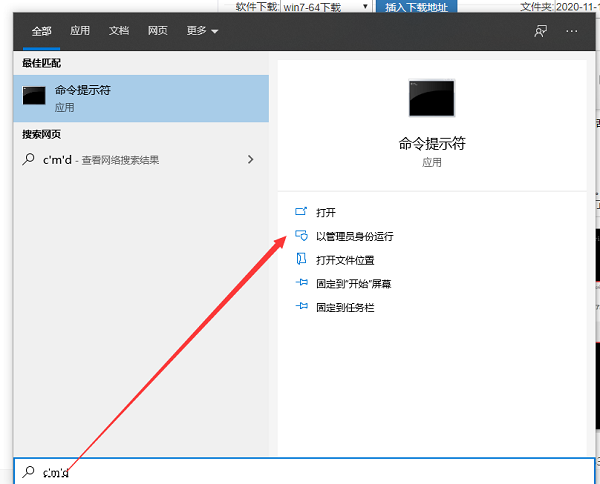Click the 打开 open icon in the right panel
Image resolution: width=600 pixels, height=484 pixels.
(x=301, y=212)
